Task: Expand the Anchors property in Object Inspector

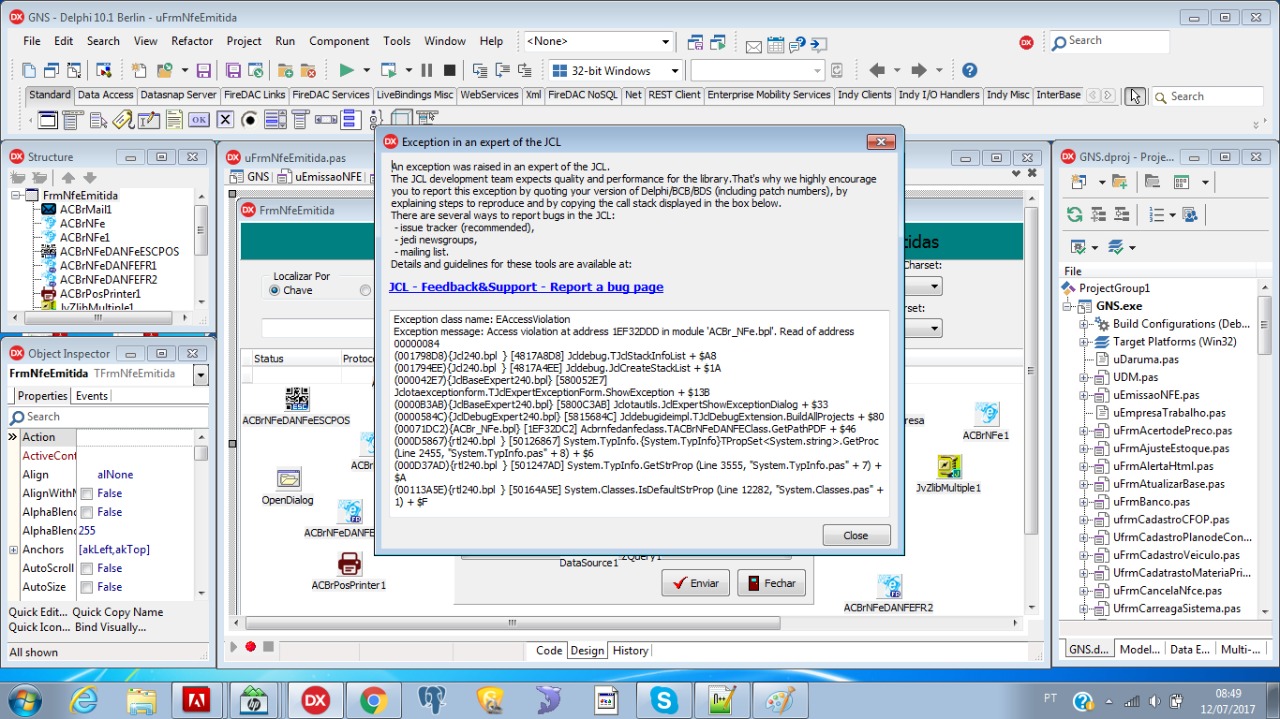Action: pyautogui.click(x=13, y=549)
